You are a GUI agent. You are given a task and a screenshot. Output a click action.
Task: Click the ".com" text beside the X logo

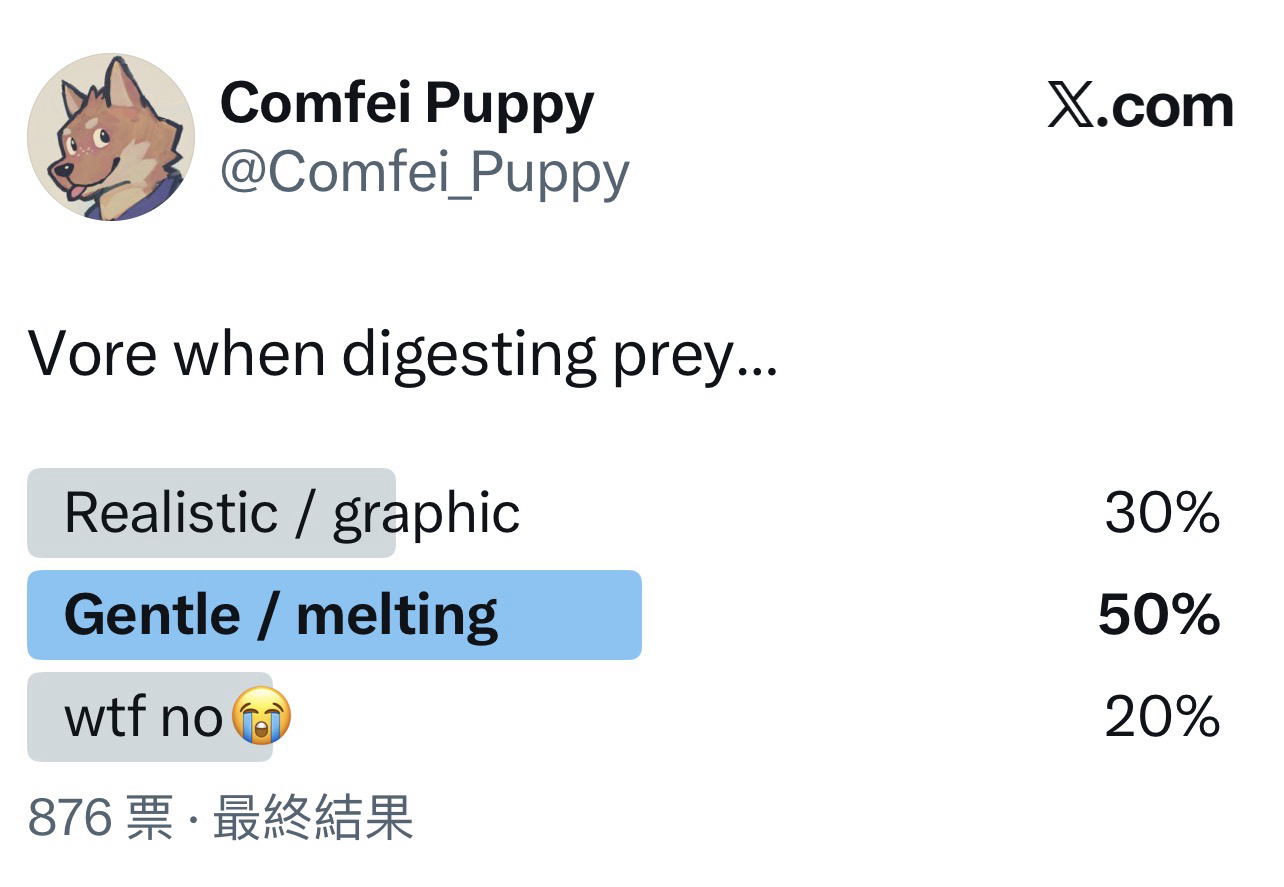click(1165, 106)
